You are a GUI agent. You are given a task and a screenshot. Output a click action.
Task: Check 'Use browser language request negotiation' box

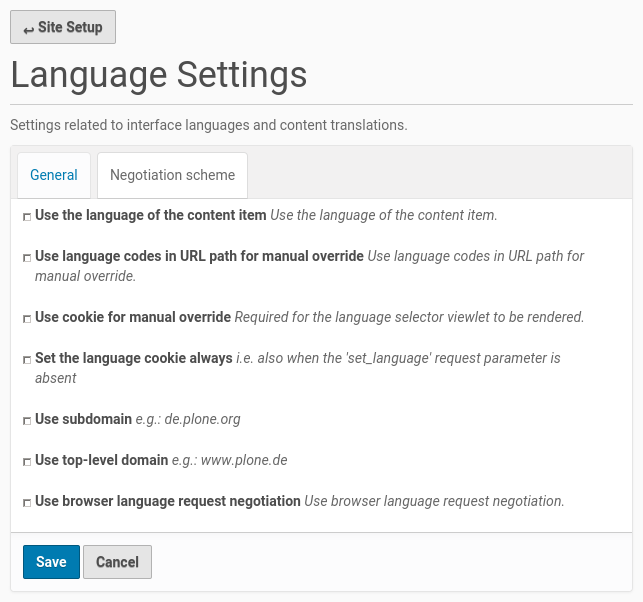[27, 502]
